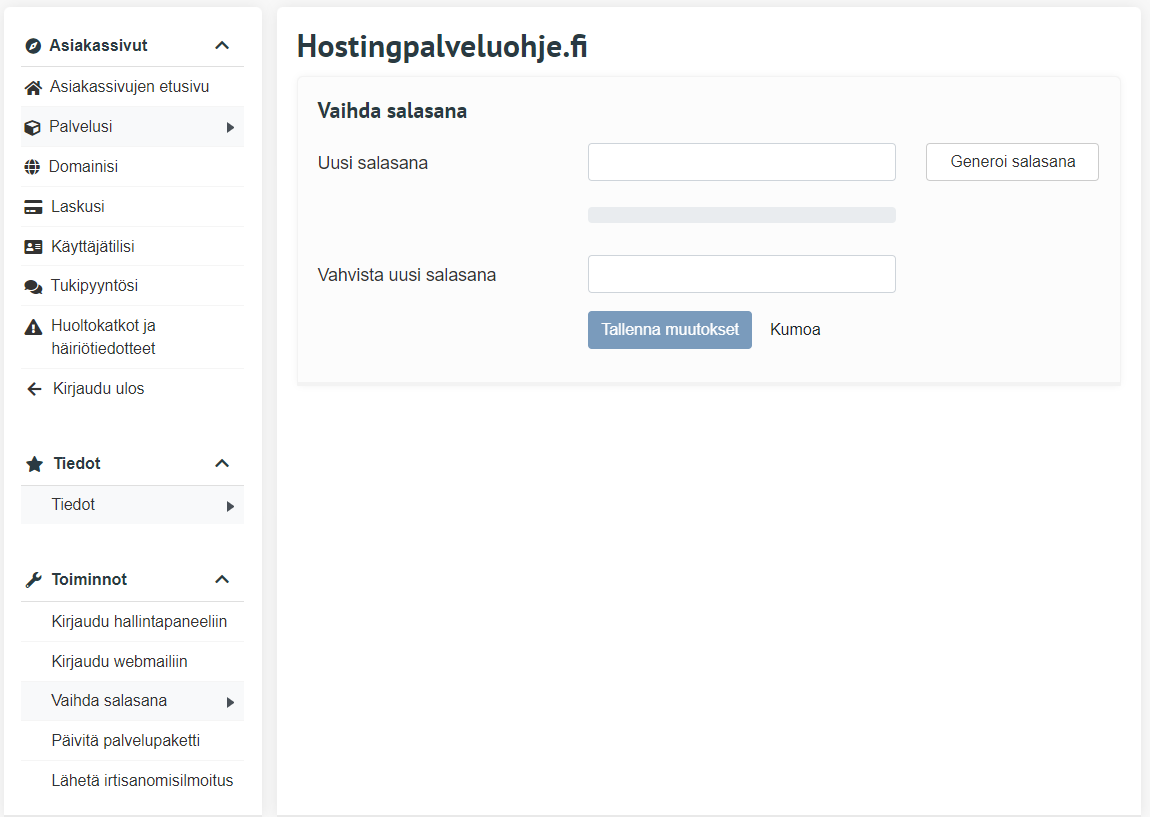Click the Uusi salasana label
1150x817 pixels.
click(x=373, y=163)
